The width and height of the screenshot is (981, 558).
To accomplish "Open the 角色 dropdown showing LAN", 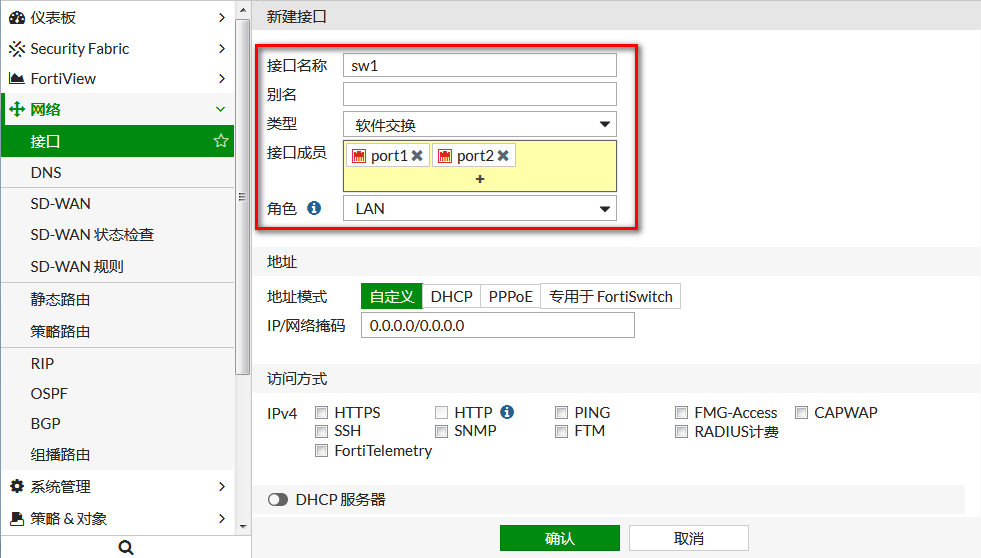I will click(480, 208).
